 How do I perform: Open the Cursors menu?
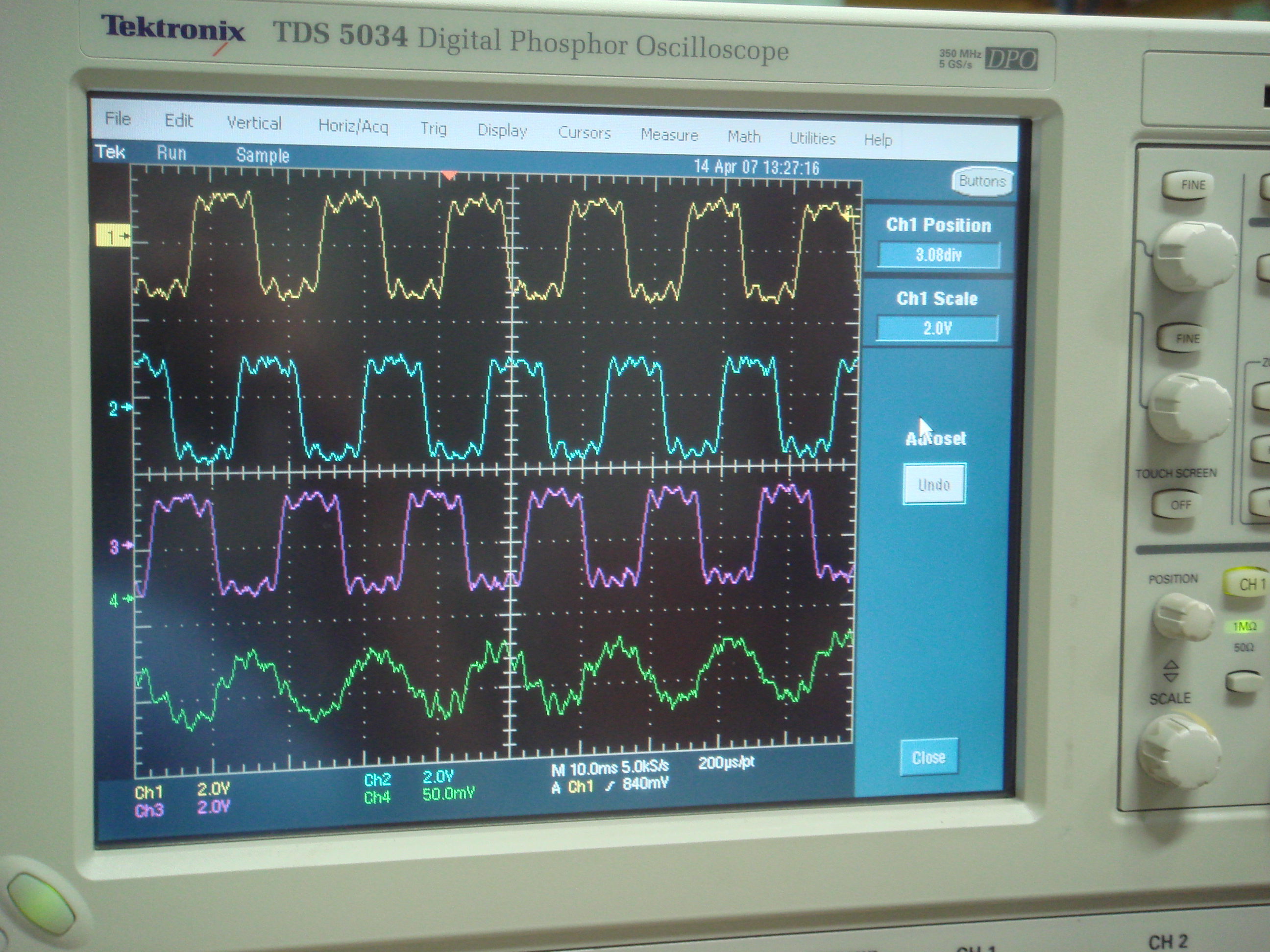pos(584,133)
